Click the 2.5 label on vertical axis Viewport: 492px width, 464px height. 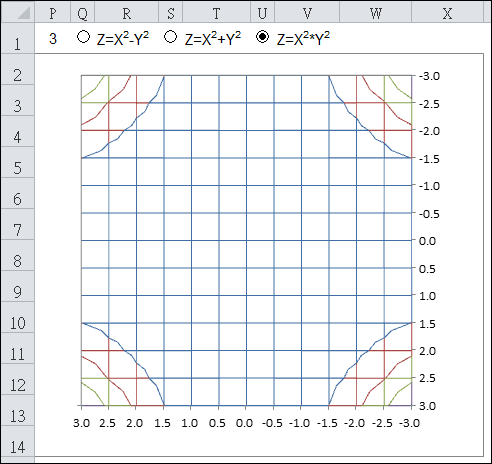pos(427,378)
